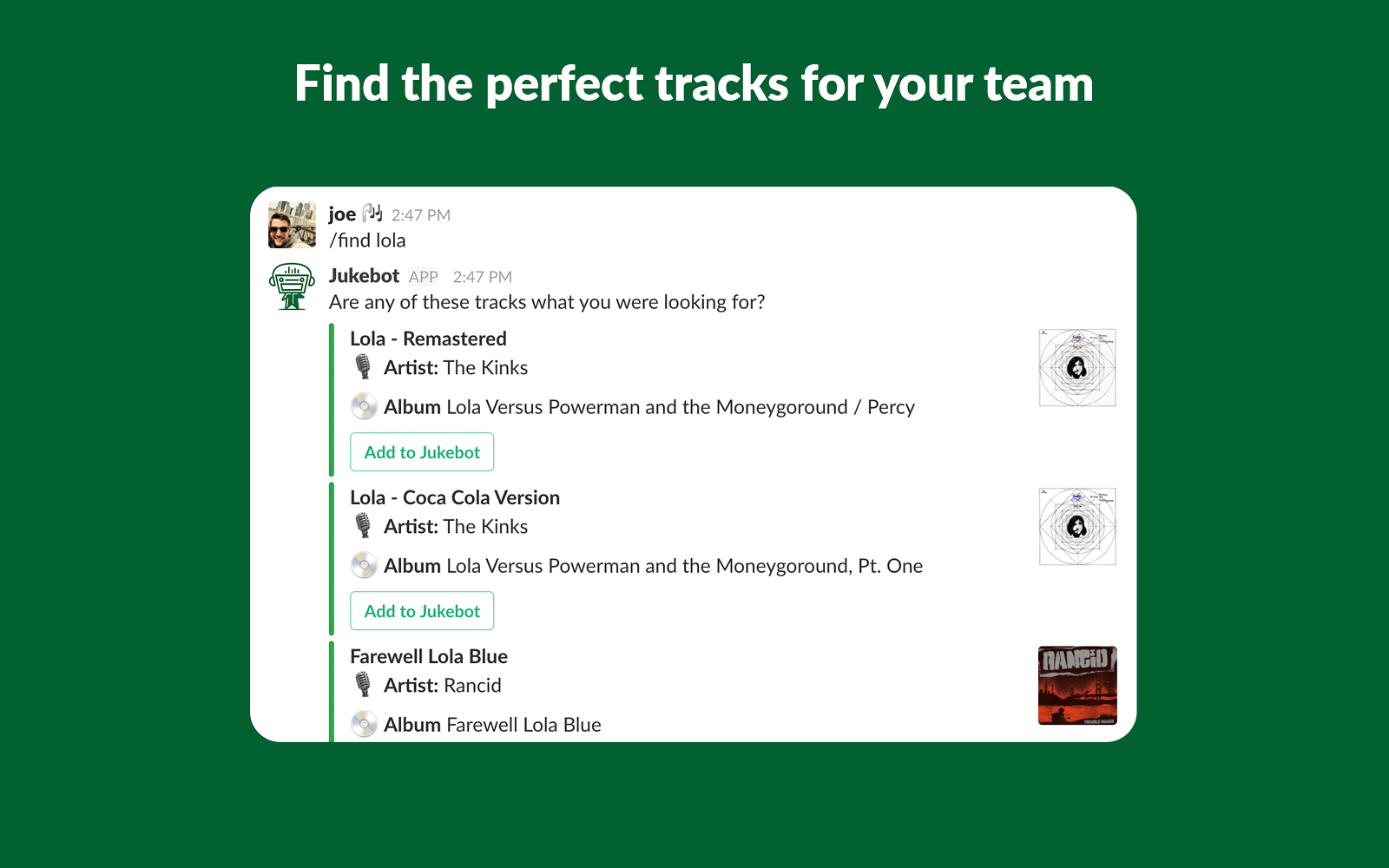The width and height of the screenshot is (1389, 868).
Task: Click microphone icon next to Artist: Rancid
Action: coord(364,685)
